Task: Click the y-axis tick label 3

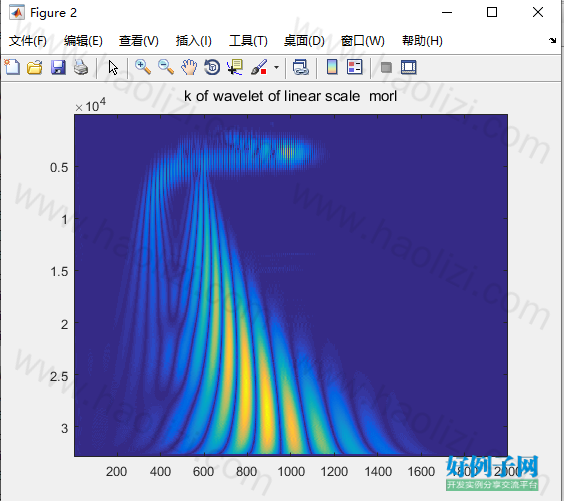Action: tap(64, 428)
